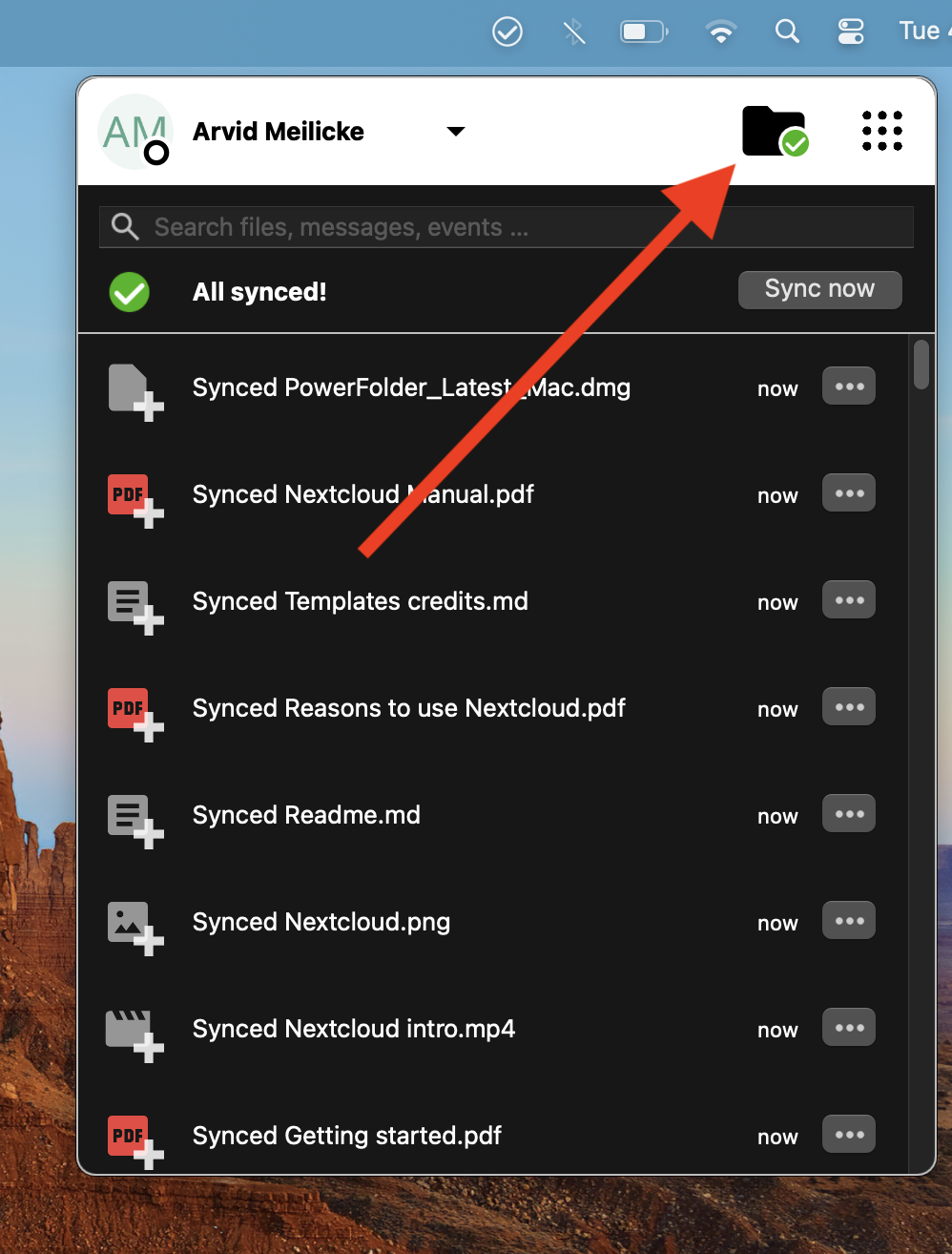This screenshot has height=1254, width=952.
Task: Click the PDF icon for Getting started.pdf
Action: tap(135, 1140)
